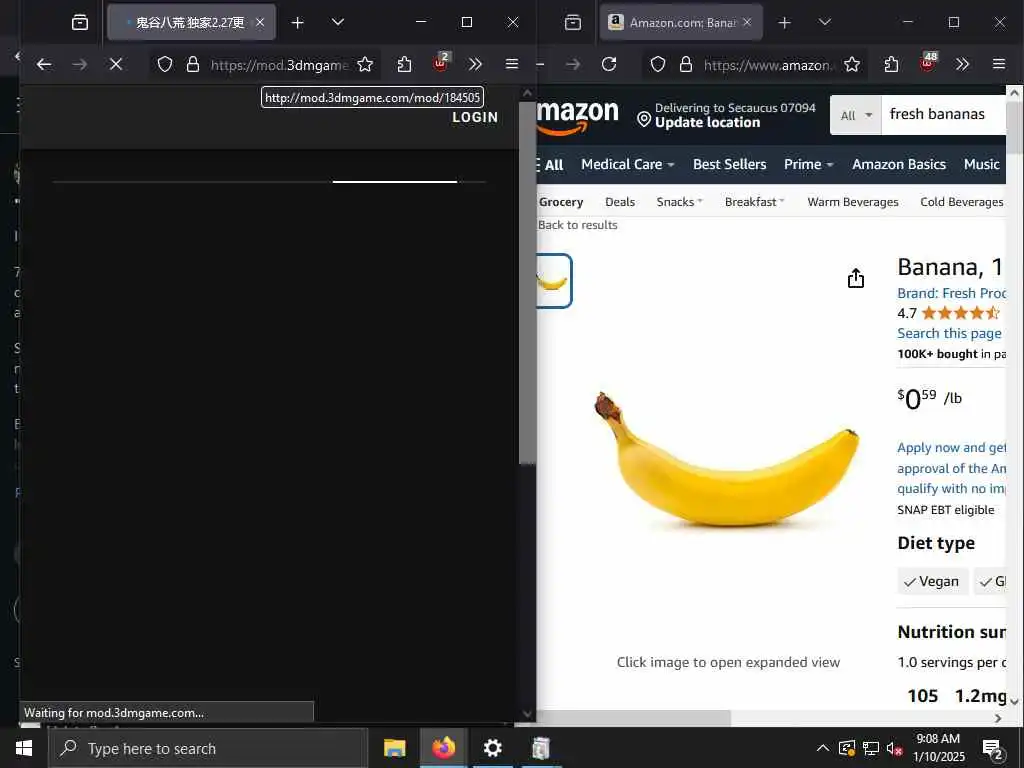Open Extensions puzzle icon in Amazon window
This screenshot has height=768, width=1024.
click(x=891, y=64)
